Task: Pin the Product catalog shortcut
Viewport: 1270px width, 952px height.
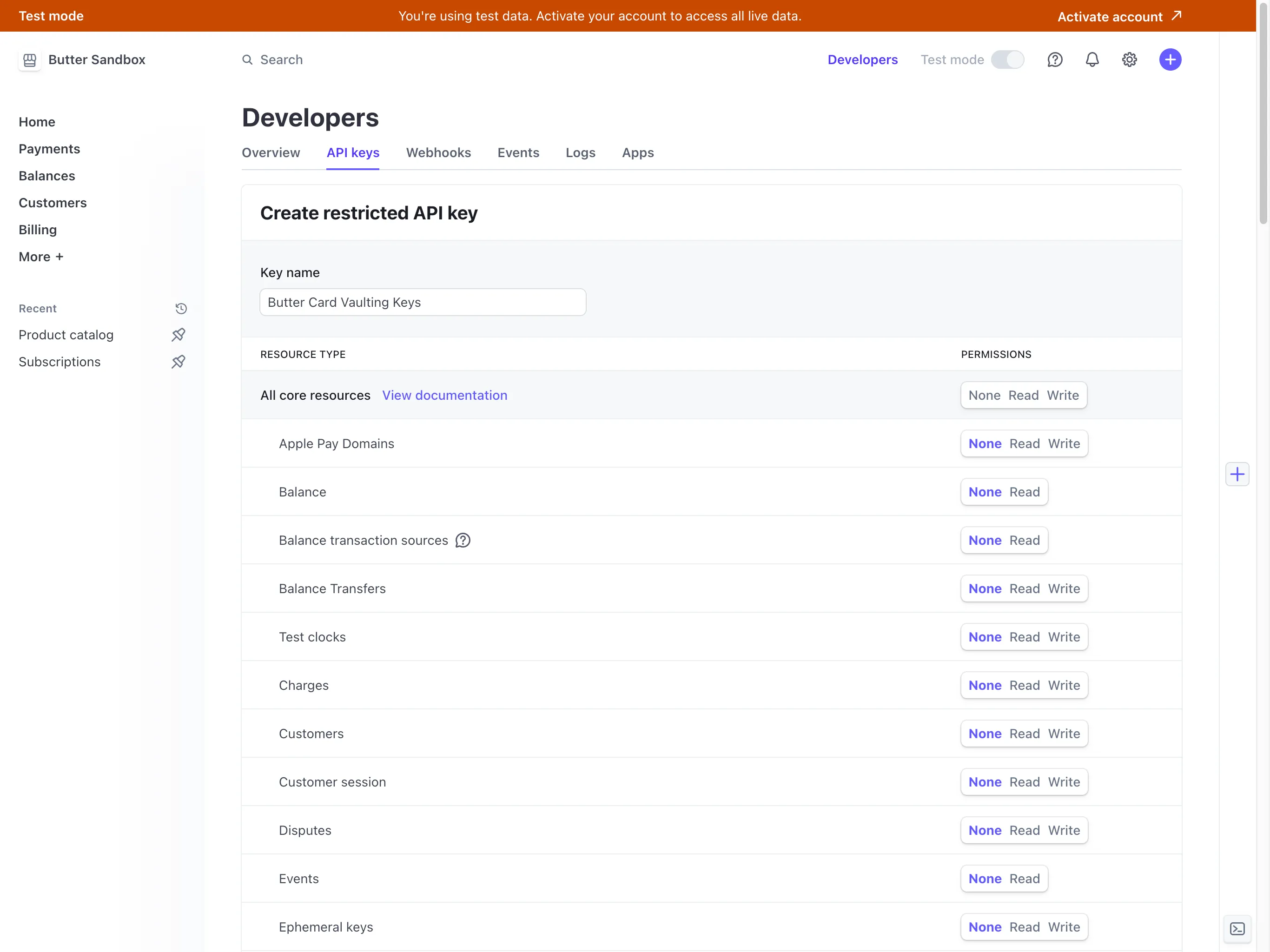Action: 179,335
